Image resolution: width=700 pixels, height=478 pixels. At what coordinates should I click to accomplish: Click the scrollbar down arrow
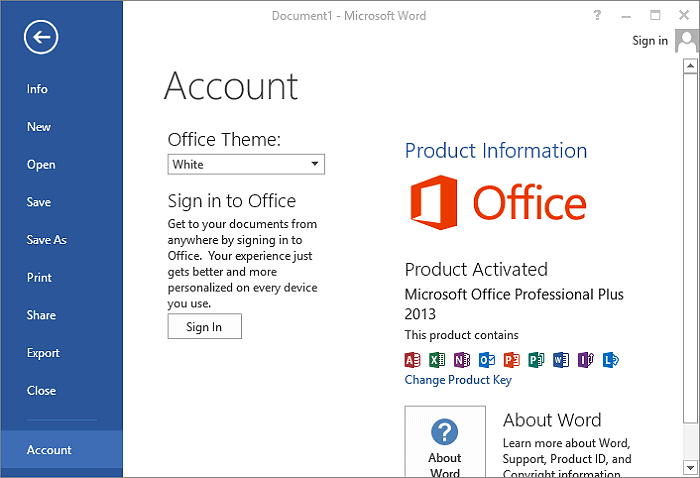pos(690,468)
